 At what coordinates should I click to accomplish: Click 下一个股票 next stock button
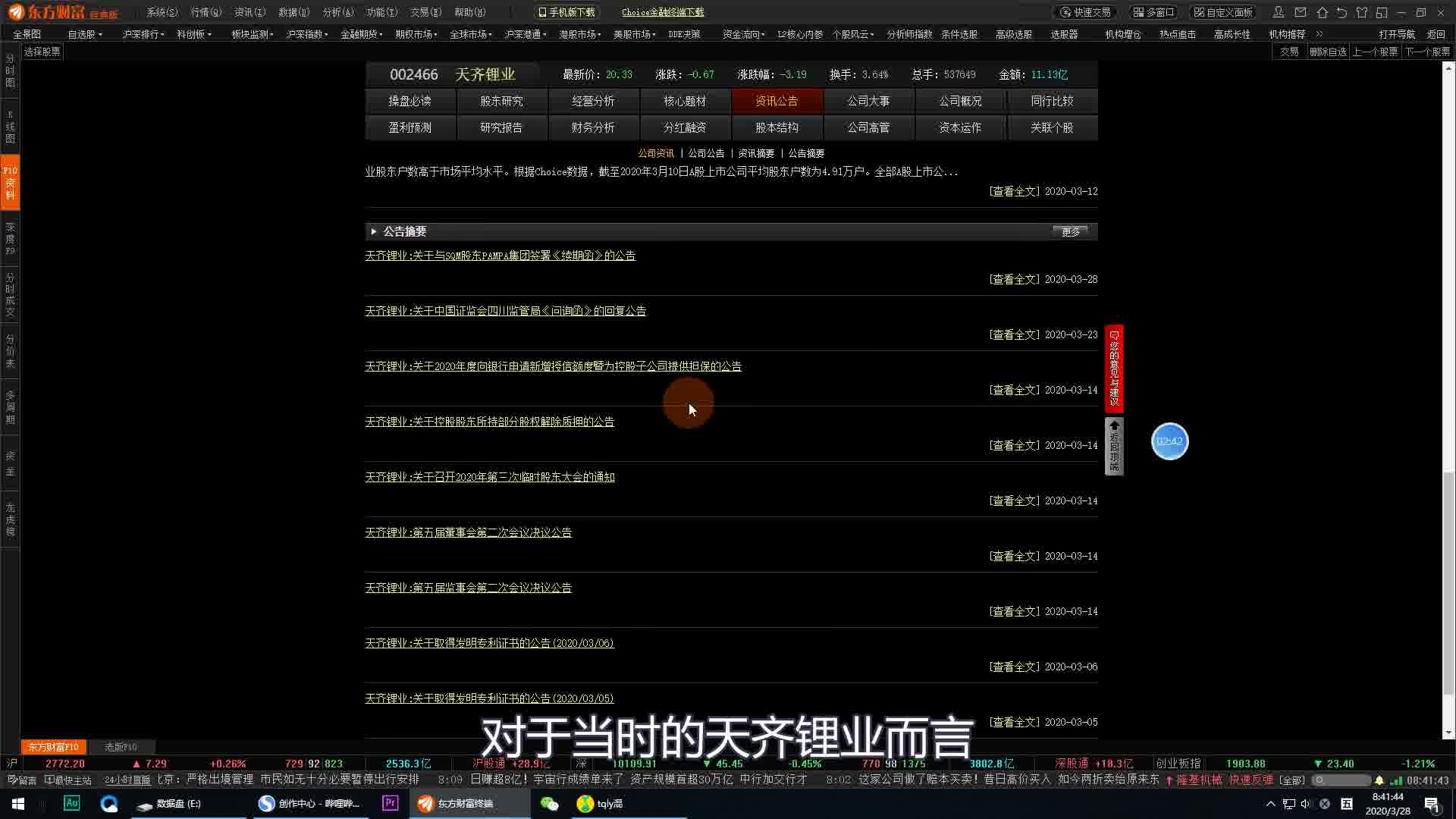click(1427, 52)
